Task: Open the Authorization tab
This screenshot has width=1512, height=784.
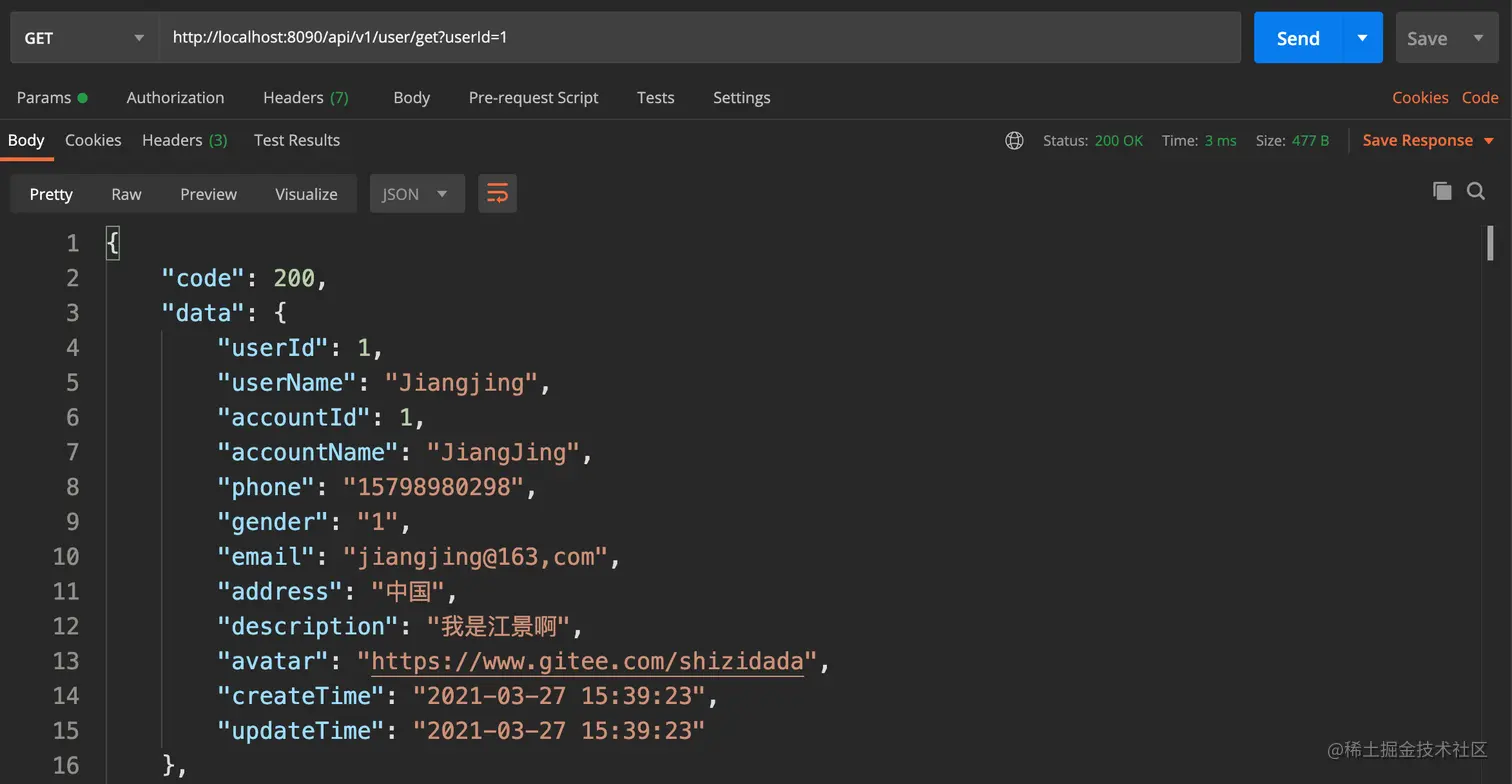Action: click(x=175, y=97)
